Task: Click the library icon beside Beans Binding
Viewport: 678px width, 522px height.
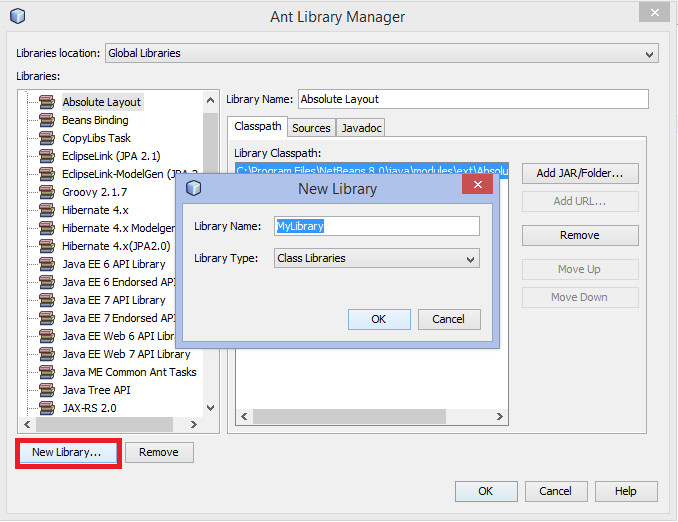Action: click(x=45, y=120)
